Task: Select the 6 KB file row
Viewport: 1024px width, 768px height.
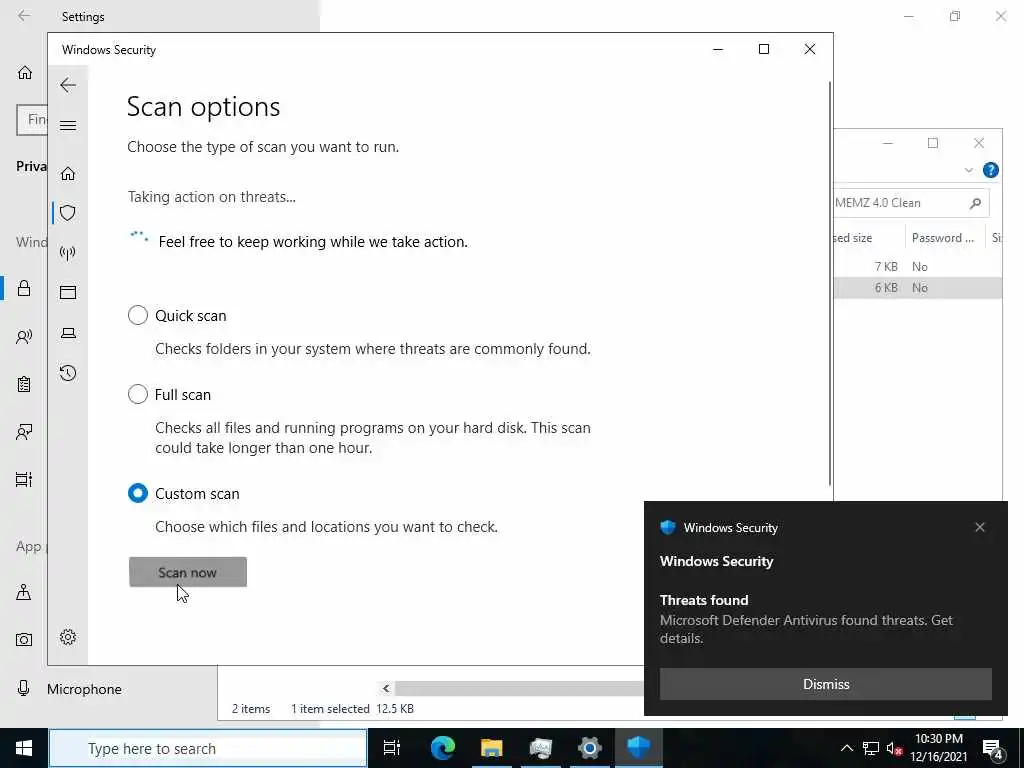Action: pos(918,287)
